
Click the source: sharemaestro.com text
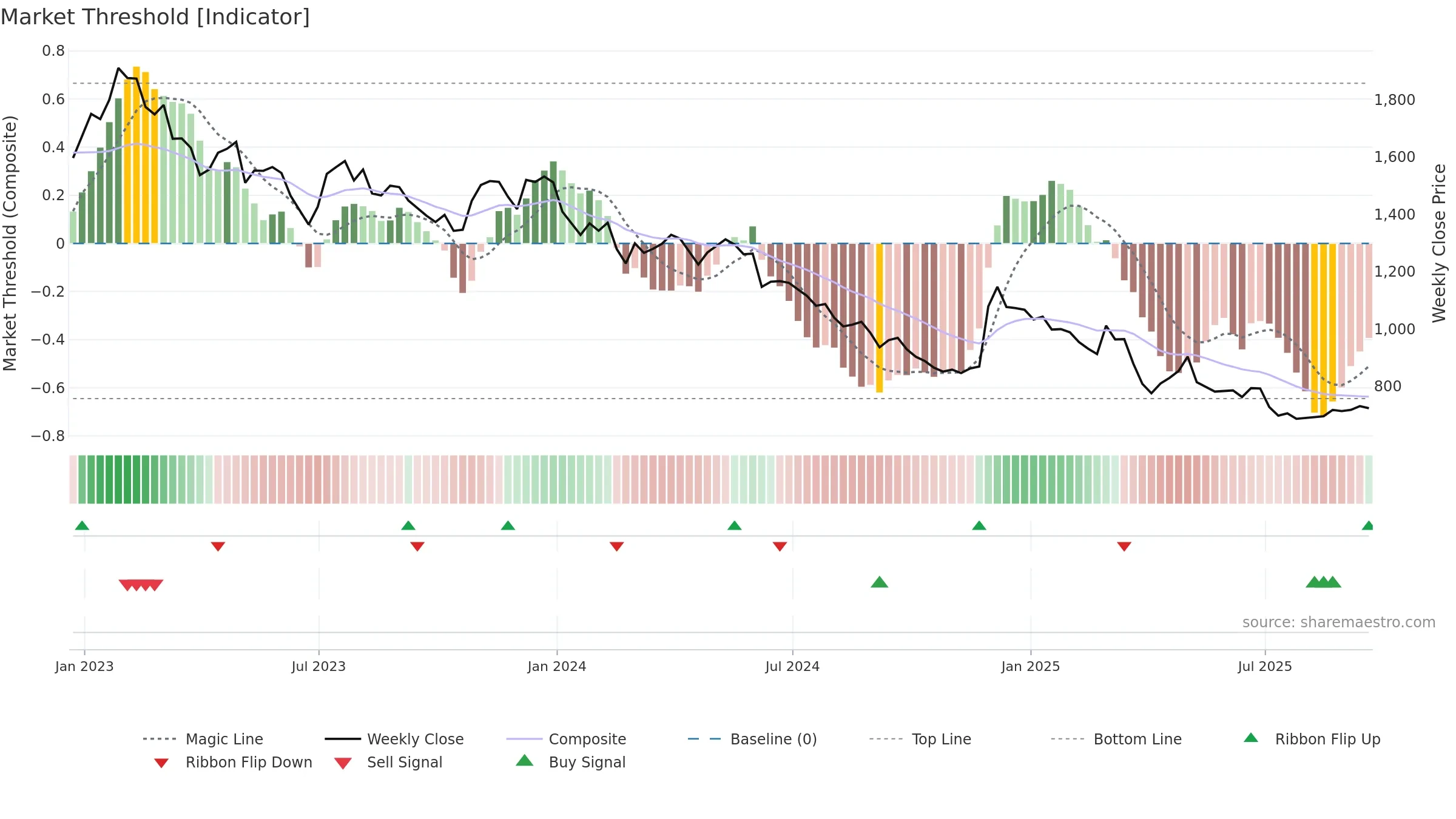pos(1339,622)
